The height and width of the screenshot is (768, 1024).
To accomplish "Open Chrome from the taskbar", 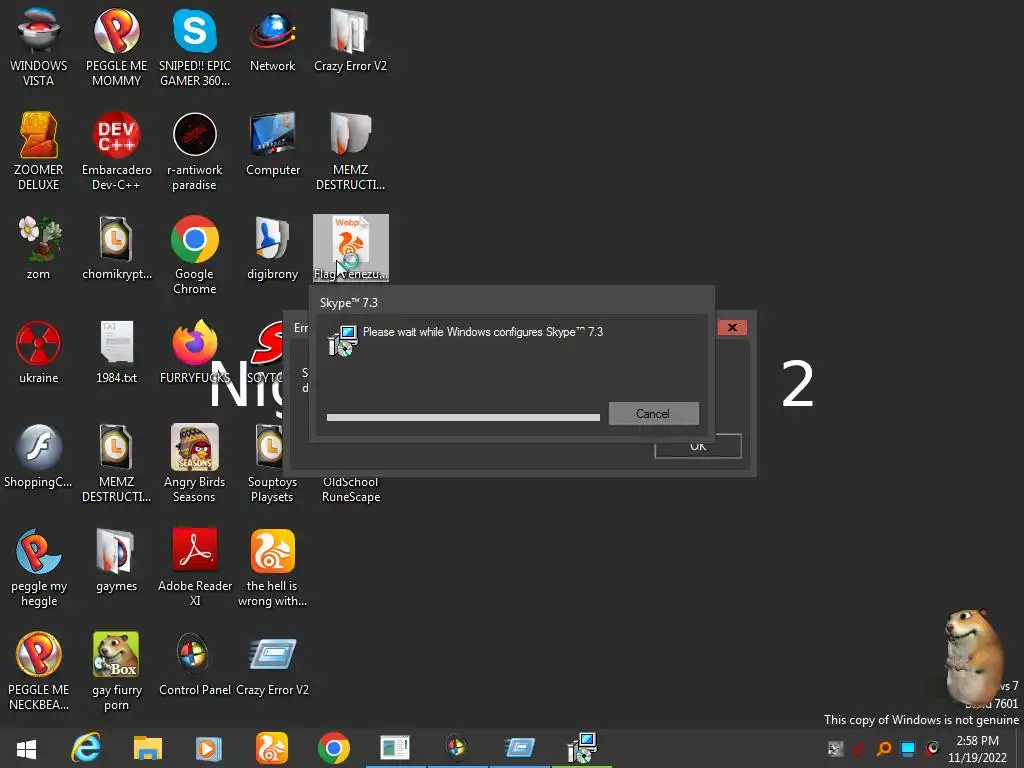I will click(334, 748).
